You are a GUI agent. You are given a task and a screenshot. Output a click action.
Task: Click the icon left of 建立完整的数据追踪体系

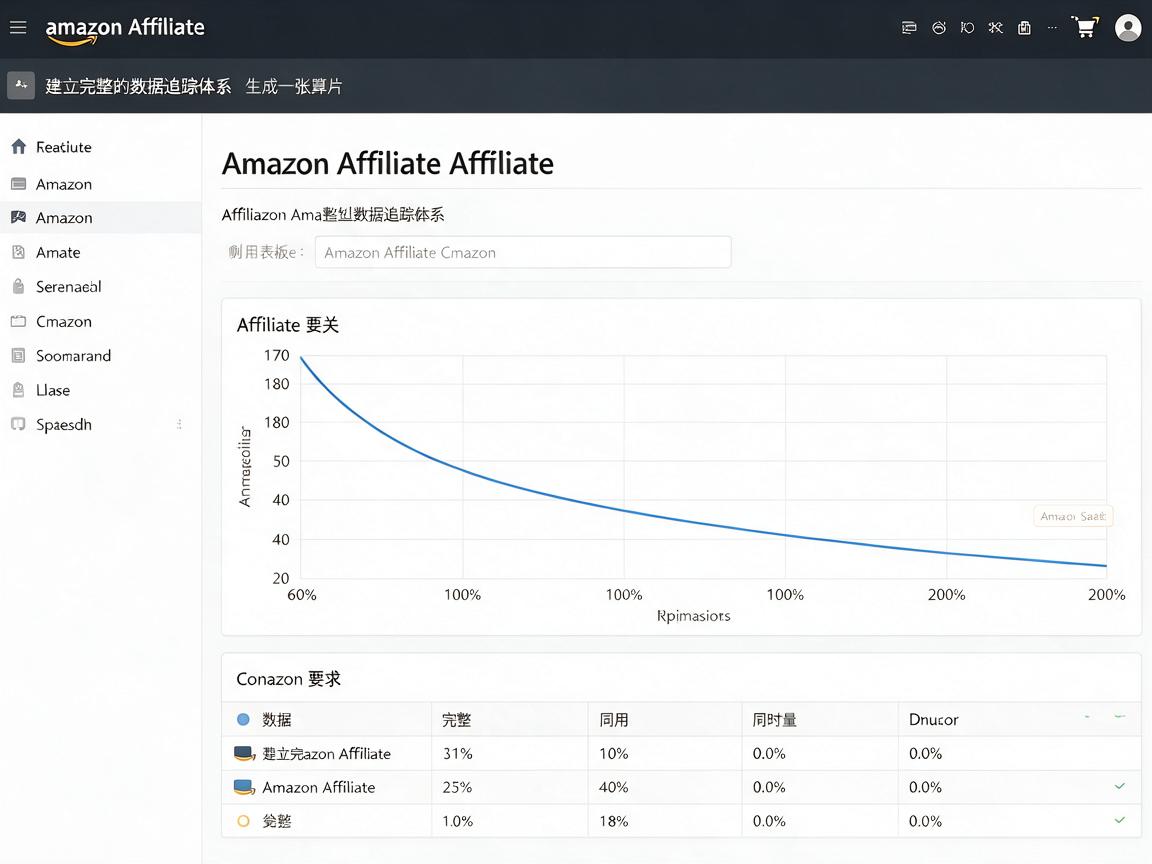21,85
